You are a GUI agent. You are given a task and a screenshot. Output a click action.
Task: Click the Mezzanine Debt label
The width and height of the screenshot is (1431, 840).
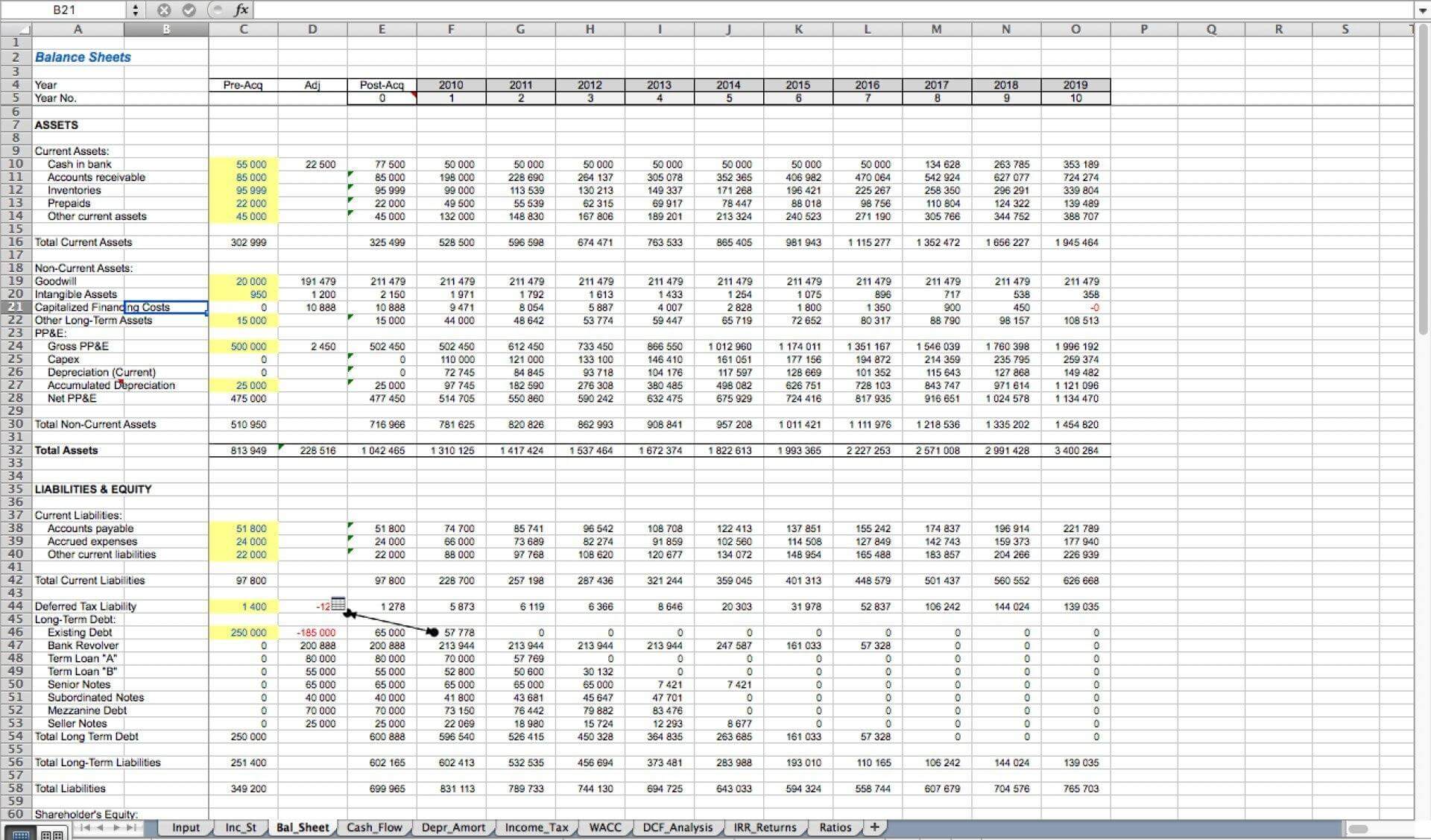click(87, 710)
